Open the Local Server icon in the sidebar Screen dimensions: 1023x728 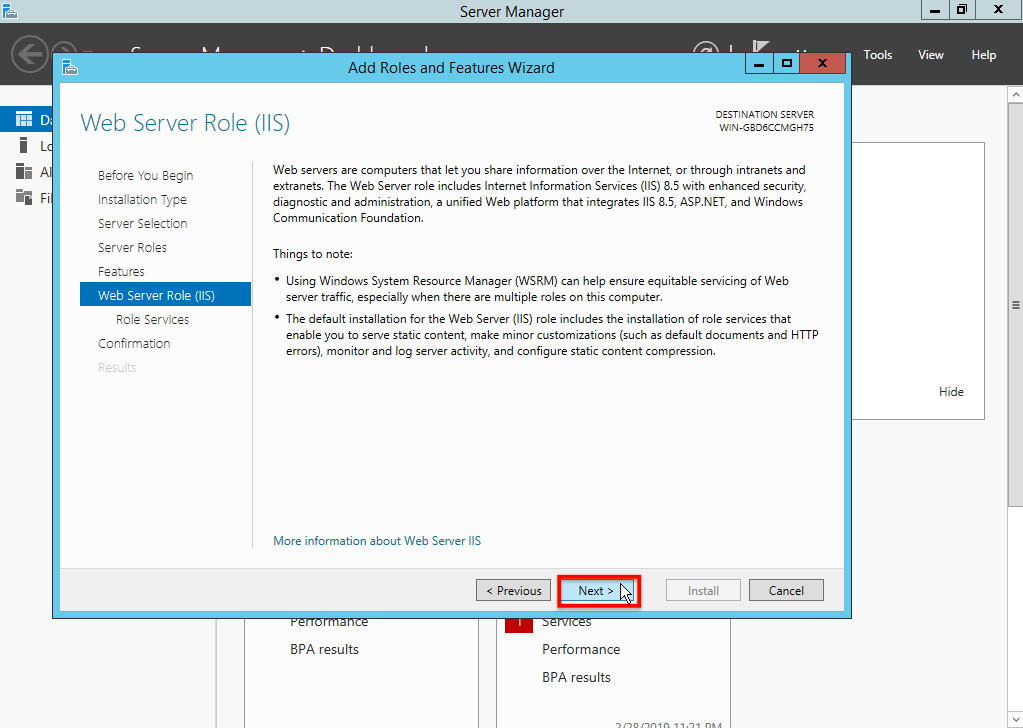click(23, 145)
